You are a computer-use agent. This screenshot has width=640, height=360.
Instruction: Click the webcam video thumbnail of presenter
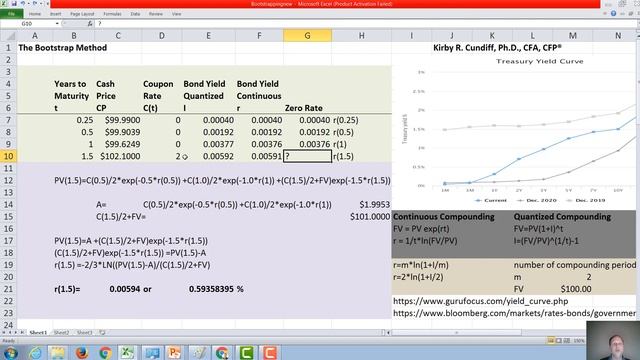click(x=613, y=340)
